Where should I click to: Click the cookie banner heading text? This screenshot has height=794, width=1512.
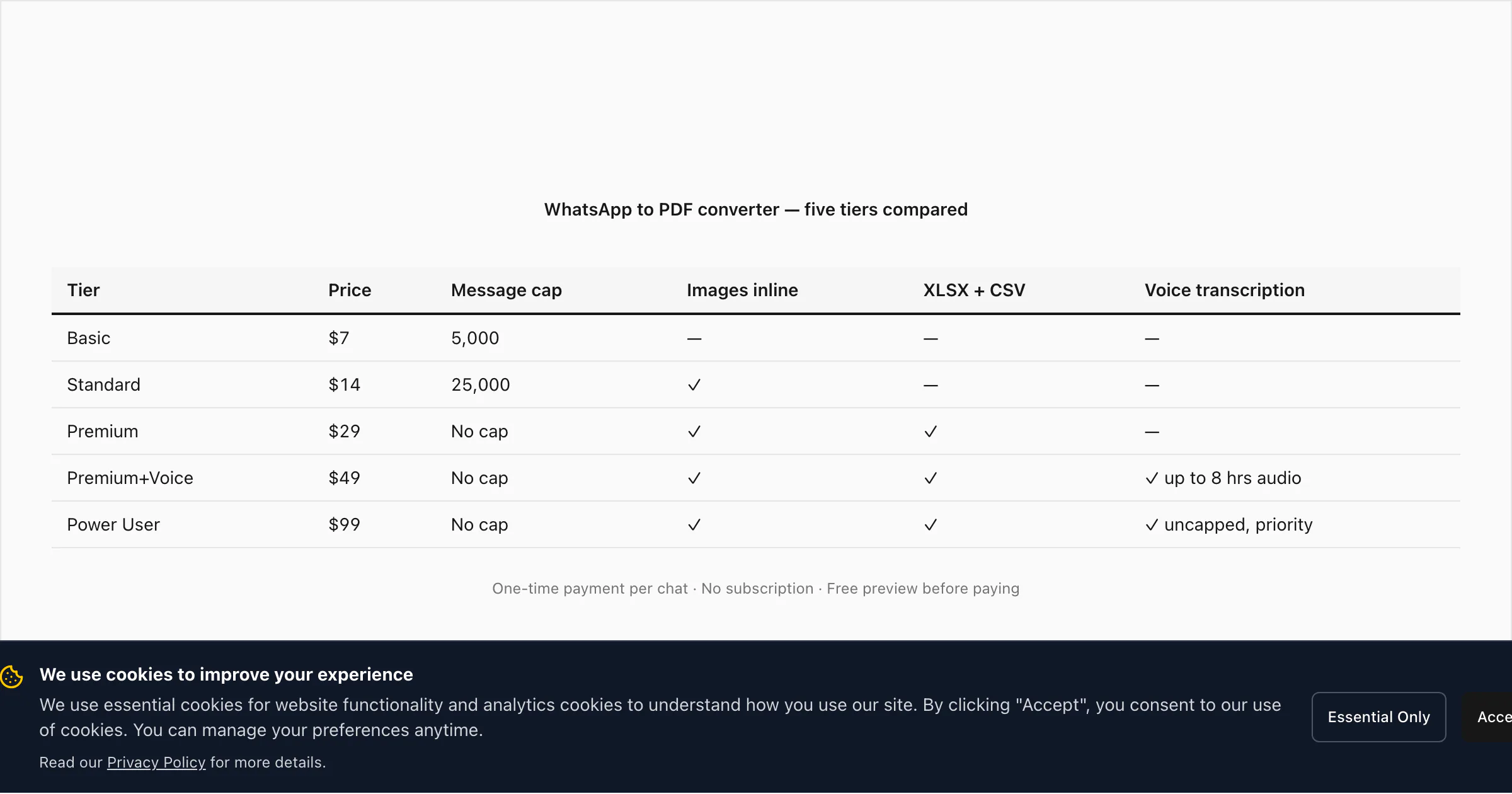226,674
